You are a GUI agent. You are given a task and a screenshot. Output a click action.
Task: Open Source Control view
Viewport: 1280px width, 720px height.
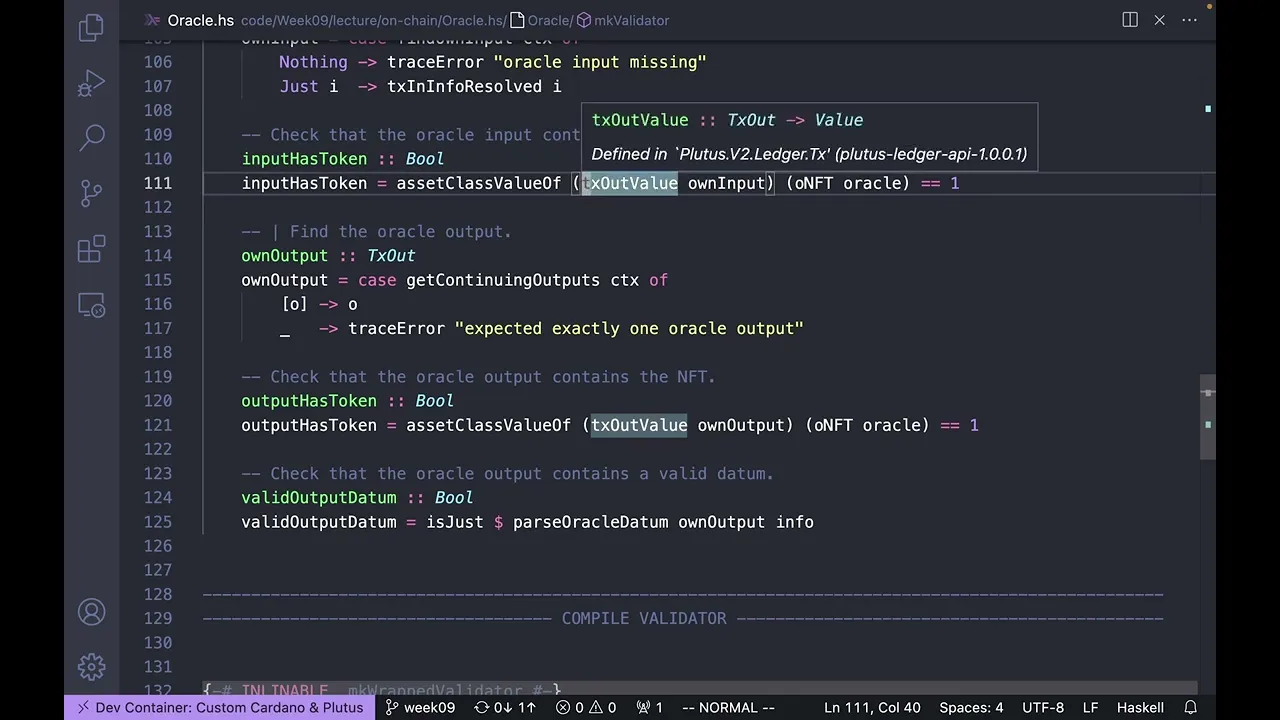(x=91, y=192)
